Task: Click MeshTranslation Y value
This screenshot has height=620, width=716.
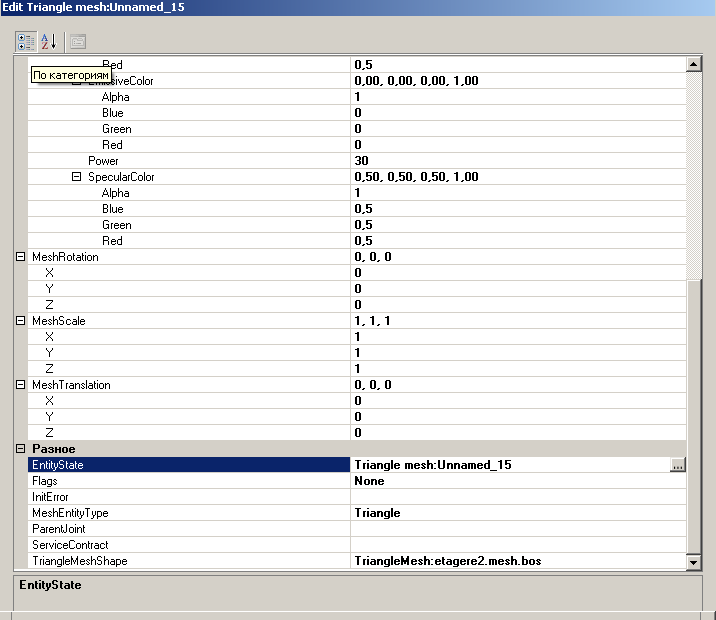Action: [x=518, y=416]
